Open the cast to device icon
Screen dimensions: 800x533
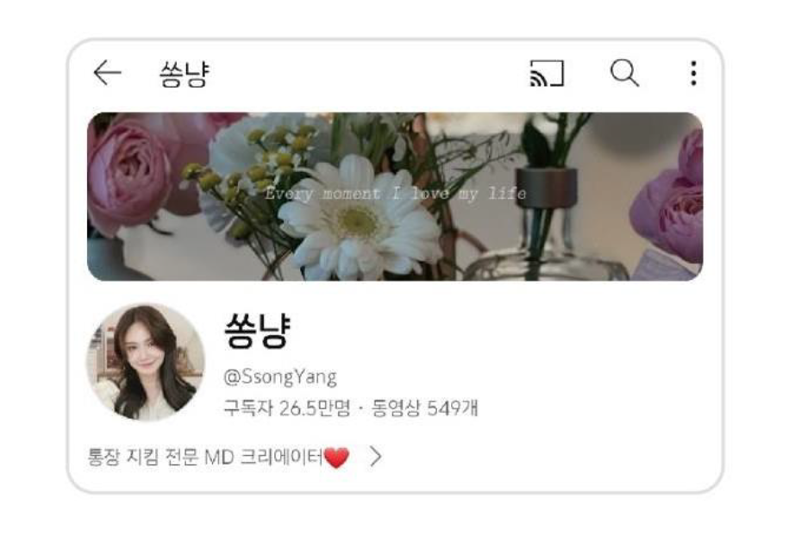click(547, 73)
